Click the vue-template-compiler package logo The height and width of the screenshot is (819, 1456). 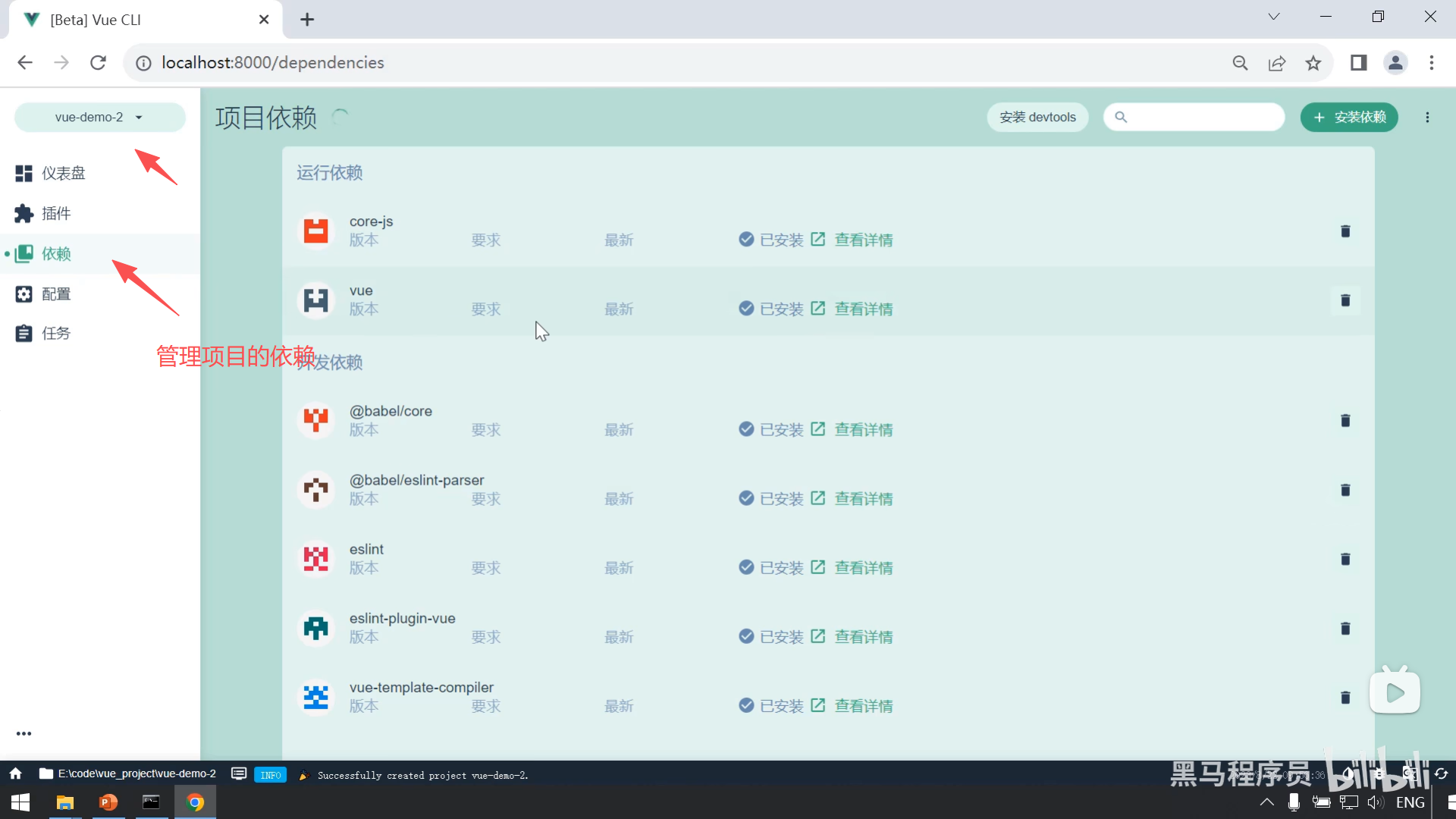[315, 697]
